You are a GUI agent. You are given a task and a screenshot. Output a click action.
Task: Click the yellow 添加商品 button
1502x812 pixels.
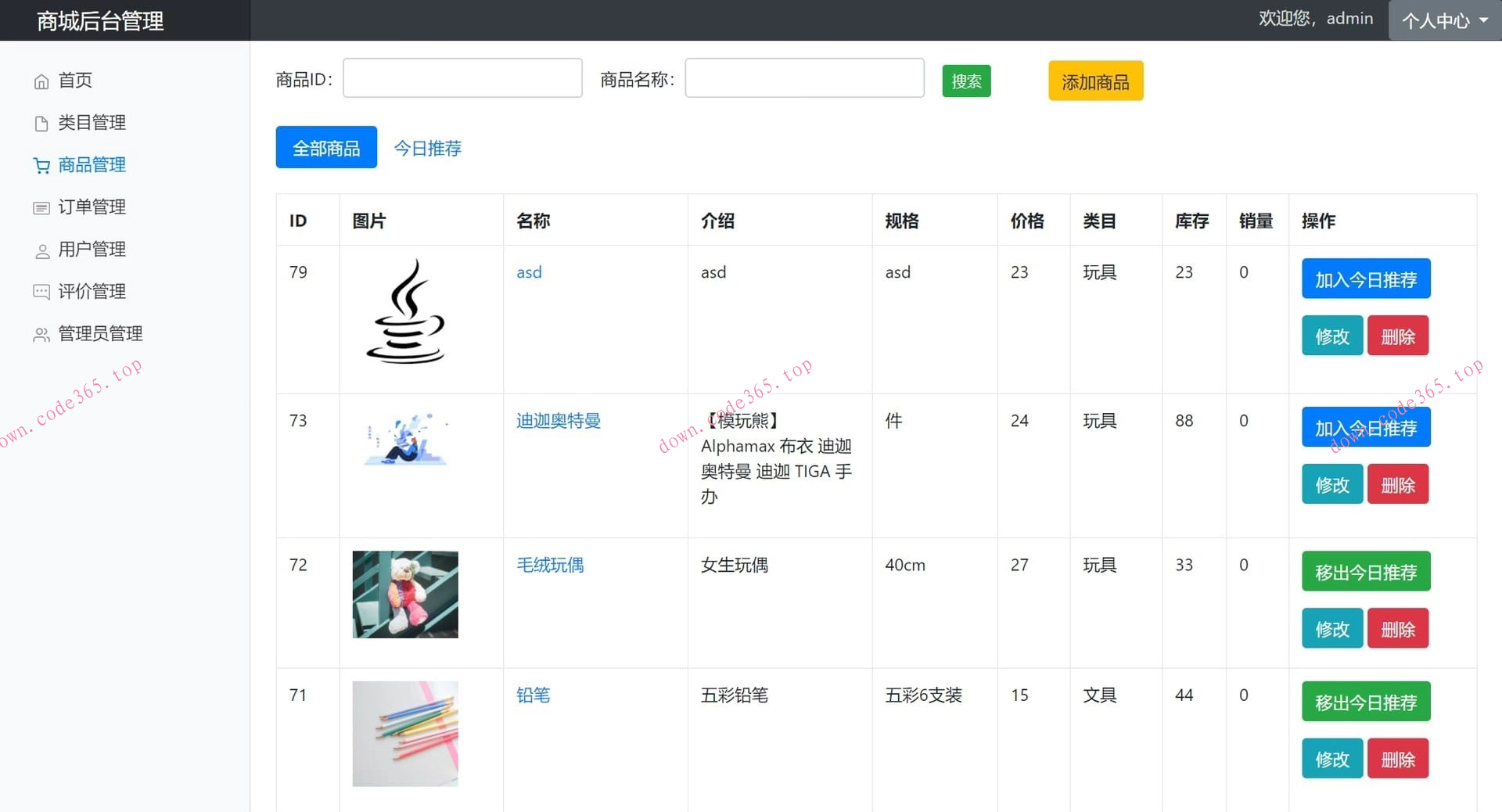1095,81
